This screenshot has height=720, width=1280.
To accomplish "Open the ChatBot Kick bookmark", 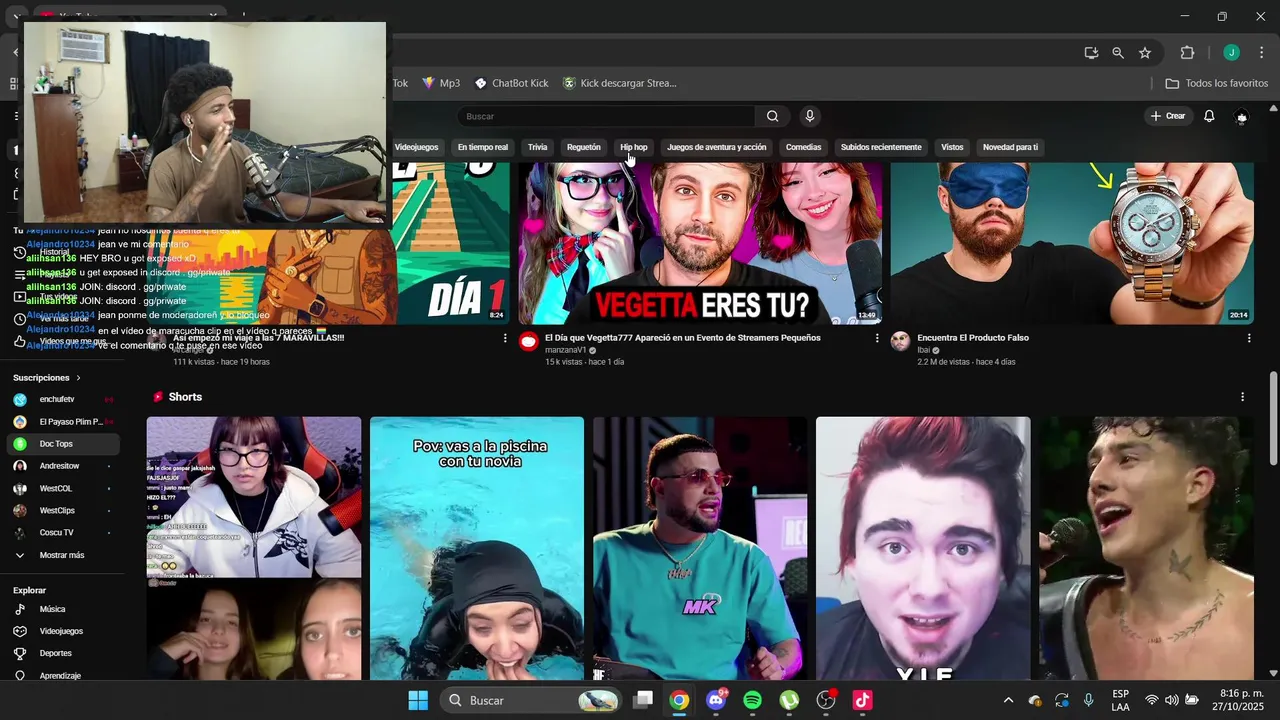I will [511, 83].
